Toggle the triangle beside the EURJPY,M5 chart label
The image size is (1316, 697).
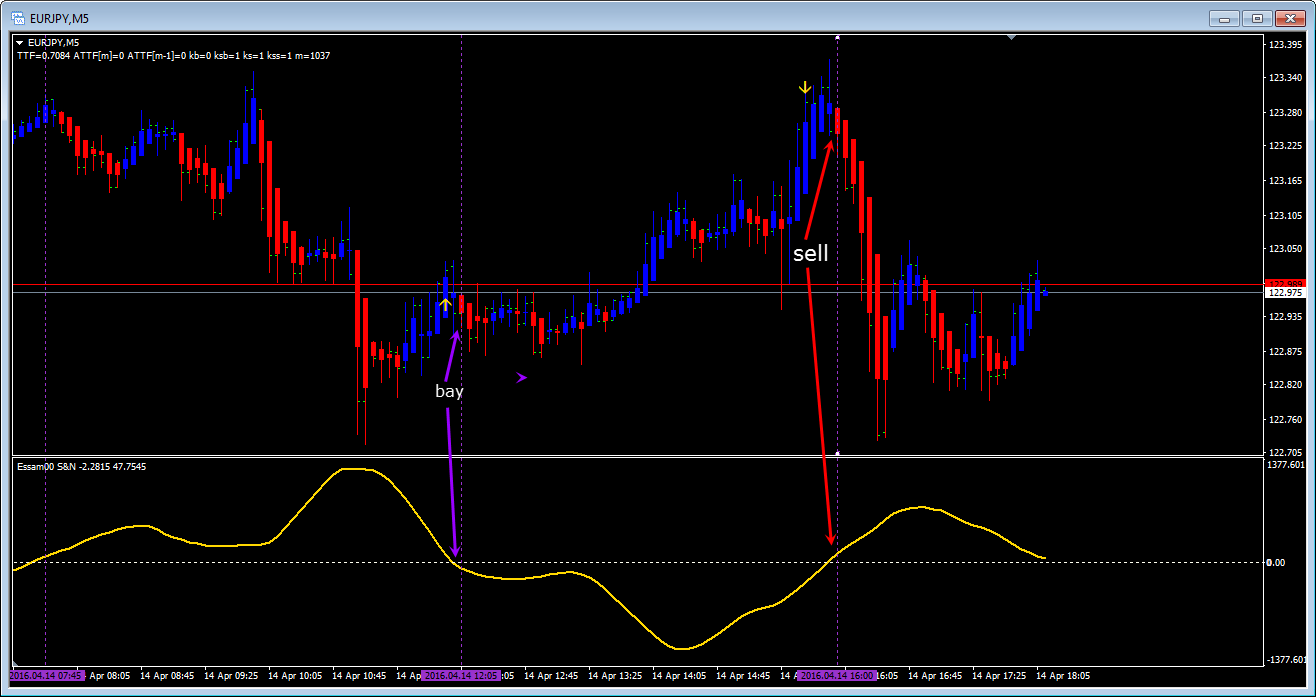click(20, 42)
